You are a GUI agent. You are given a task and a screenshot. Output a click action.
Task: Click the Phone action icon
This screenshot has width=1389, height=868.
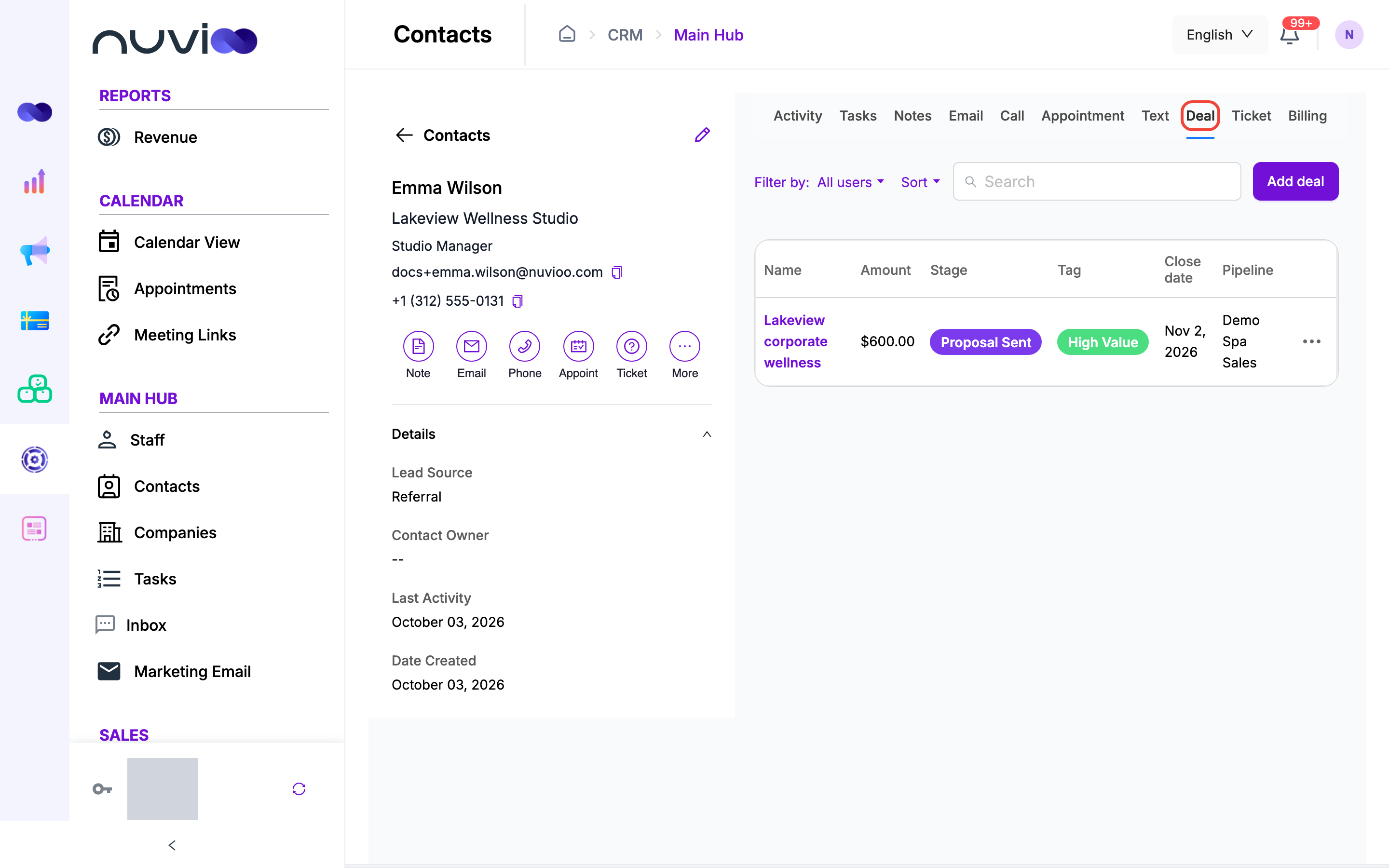[x=525, y=346]
